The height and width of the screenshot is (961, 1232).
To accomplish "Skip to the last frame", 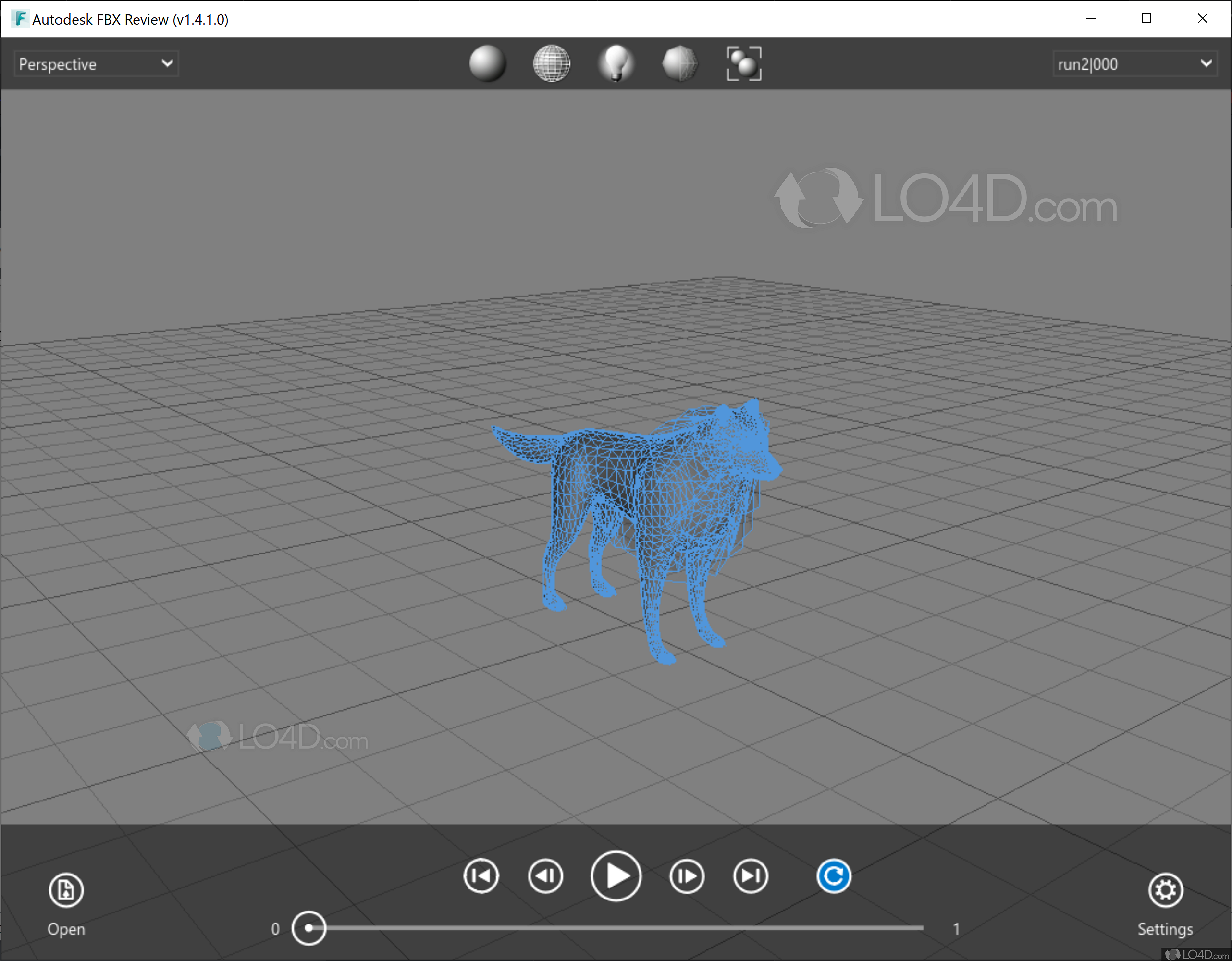I will 750,876.
